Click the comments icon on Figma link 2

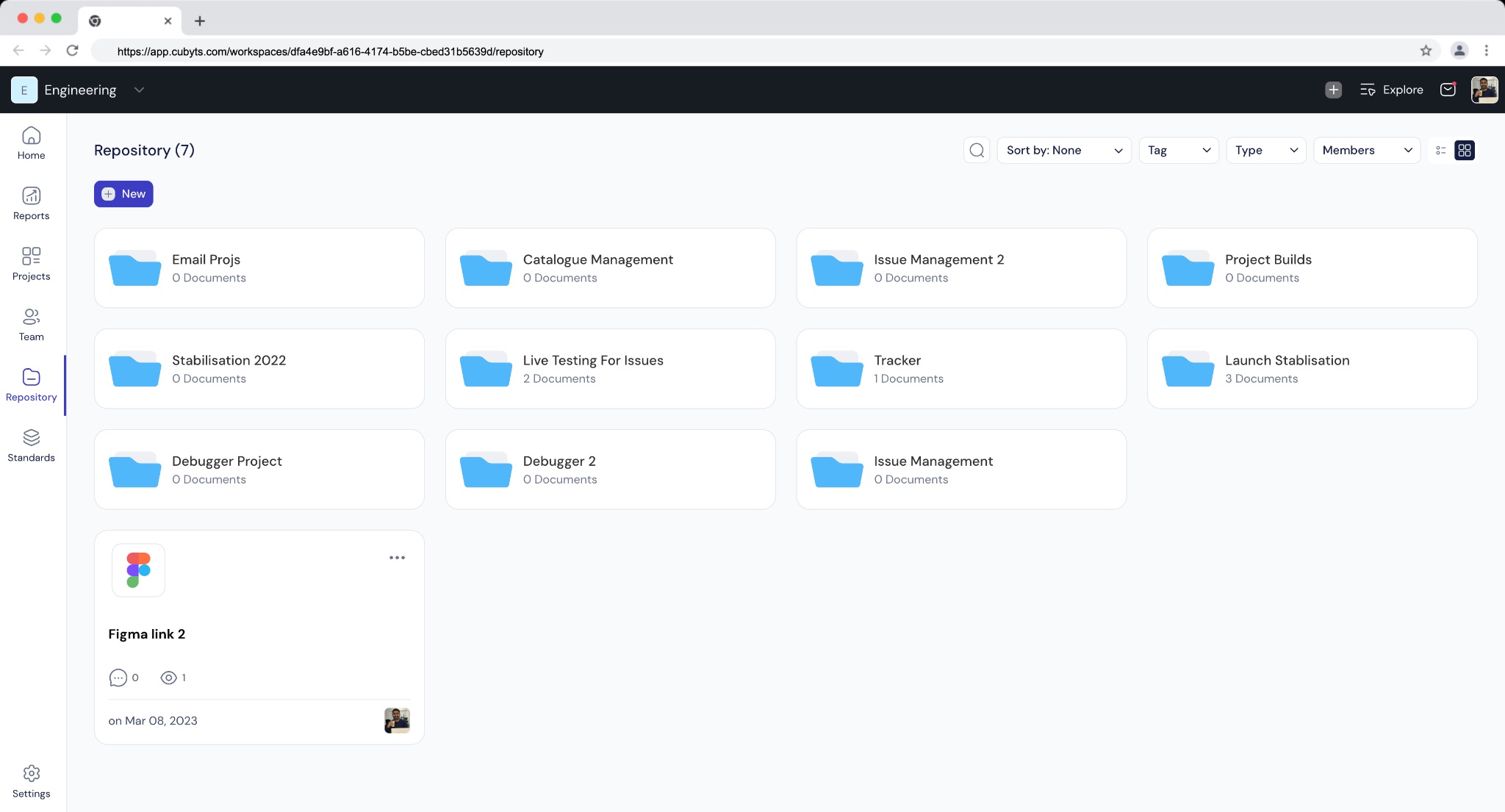(118, 678)
